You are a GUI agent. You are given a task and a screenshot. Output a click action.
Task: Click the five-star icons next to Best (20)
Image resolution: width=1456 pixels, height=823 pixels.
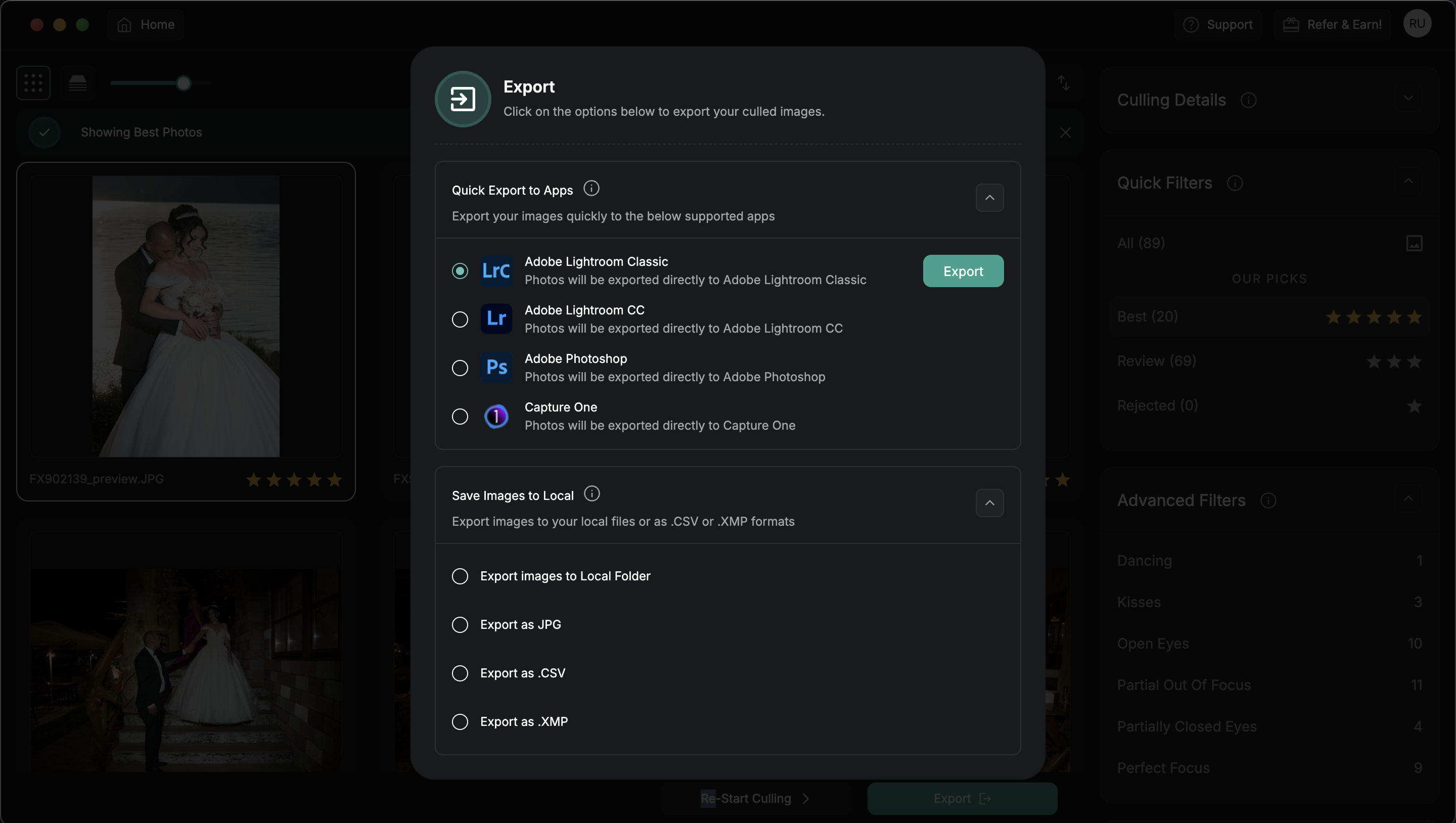(1374, 317)
